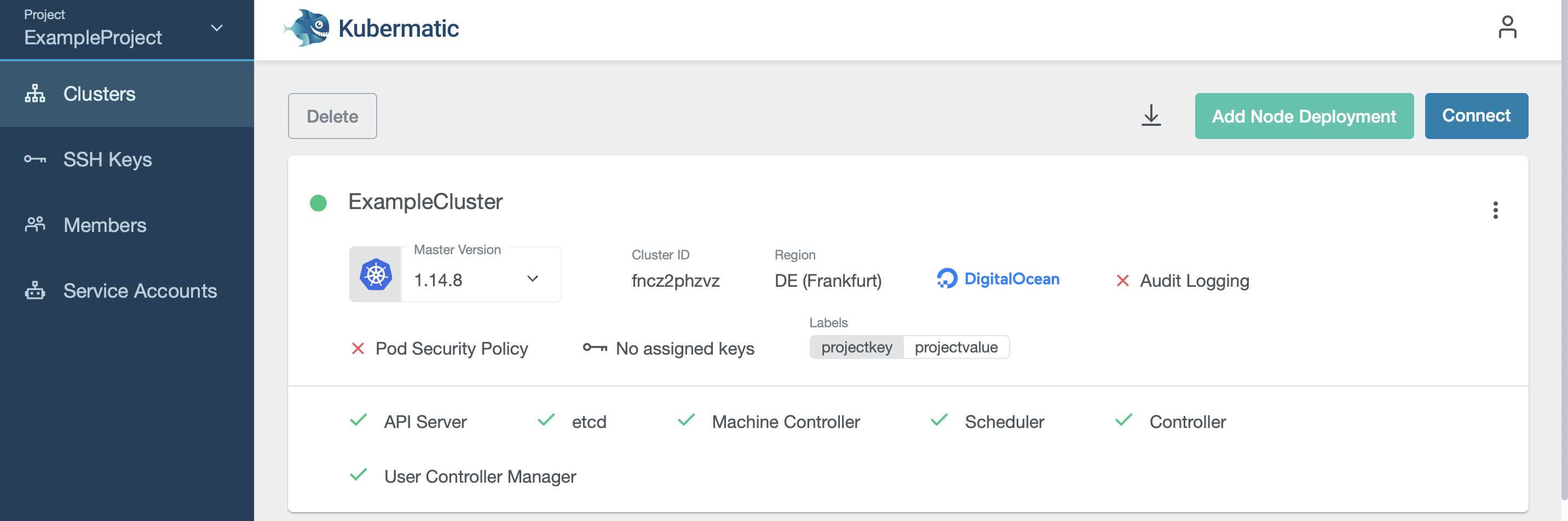Open the ExampleProject project selector dropdown
The width and height of the screenshot is (1568, 521).
pos(126,29)
